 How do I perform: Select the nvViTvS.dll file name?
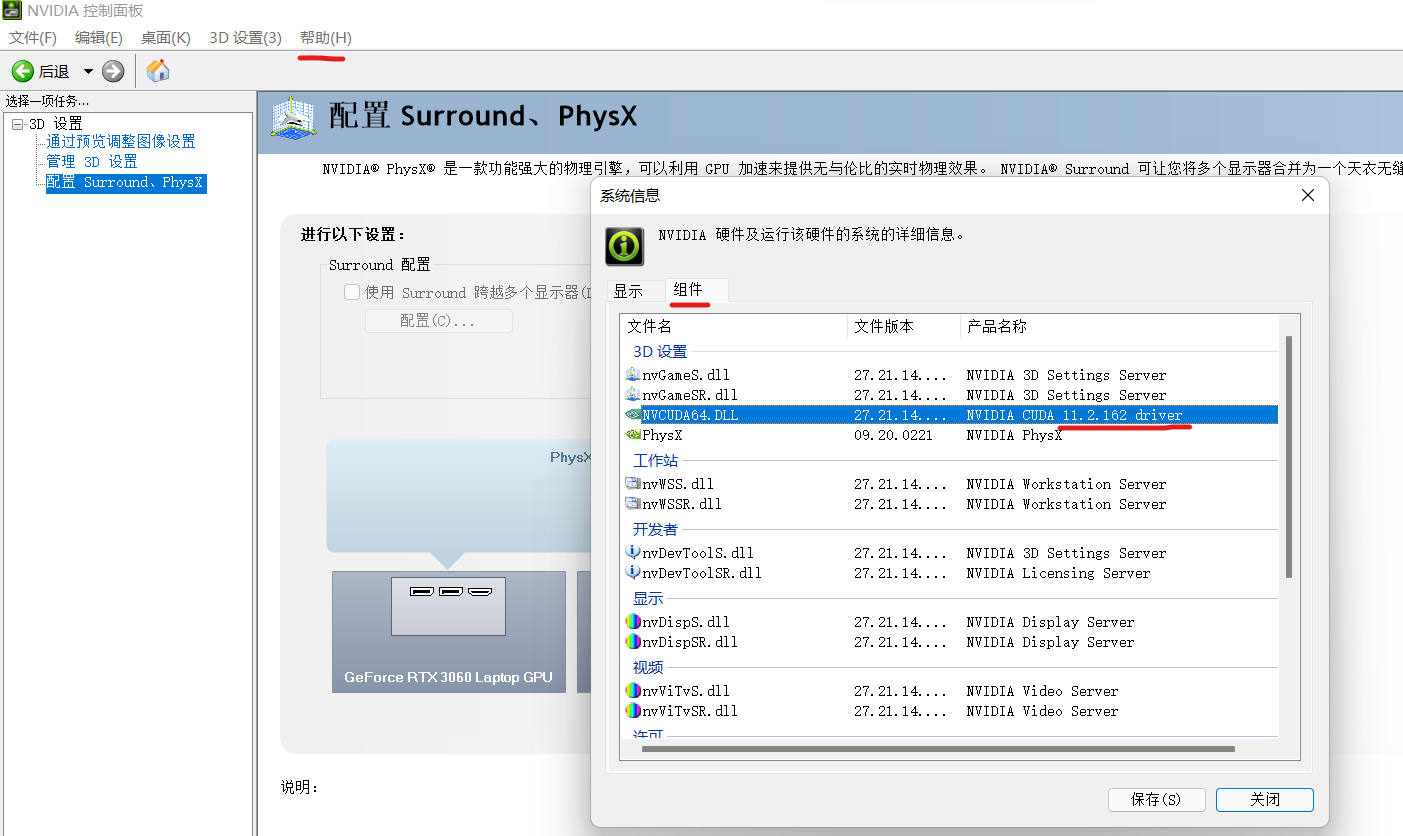686,691
